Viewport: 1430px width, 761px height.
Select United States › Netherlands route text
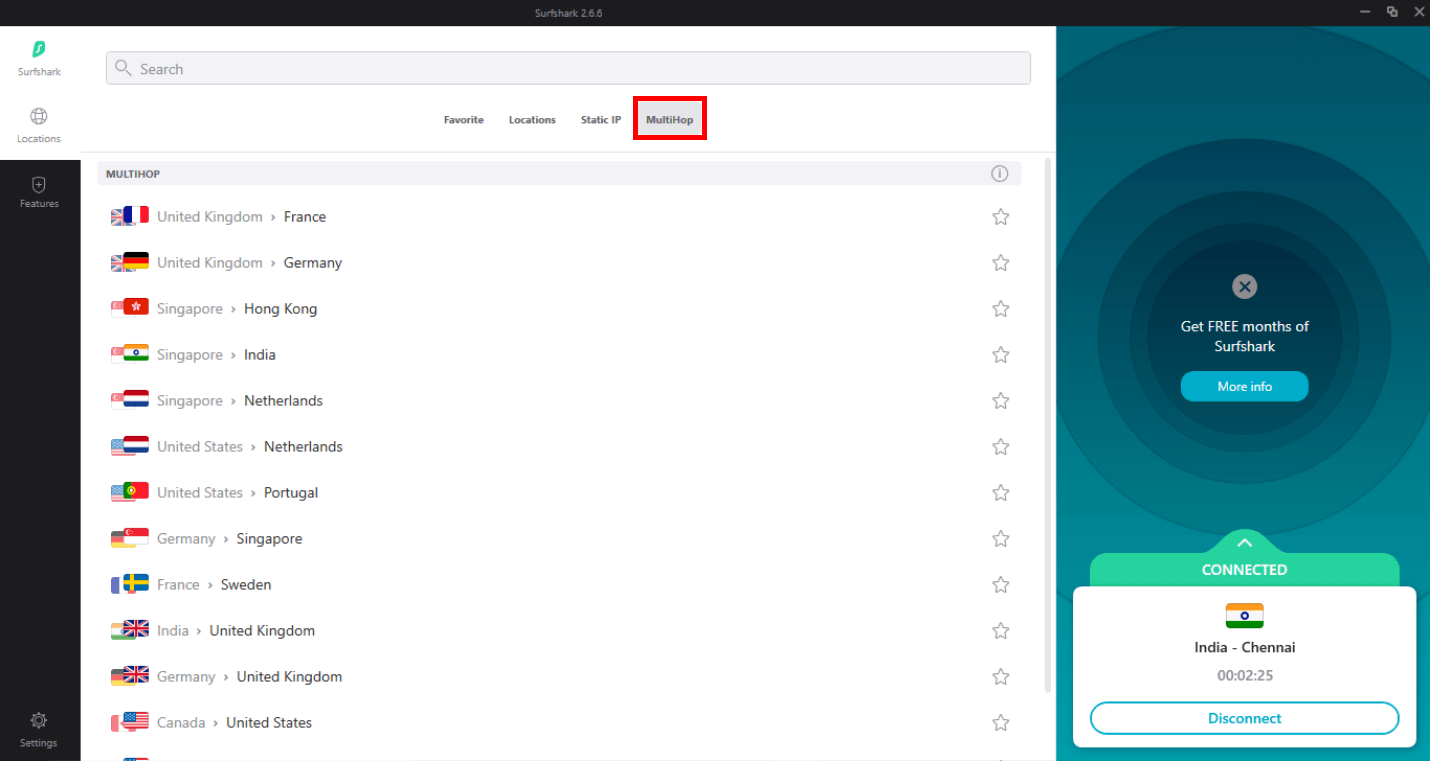point(250,447)
